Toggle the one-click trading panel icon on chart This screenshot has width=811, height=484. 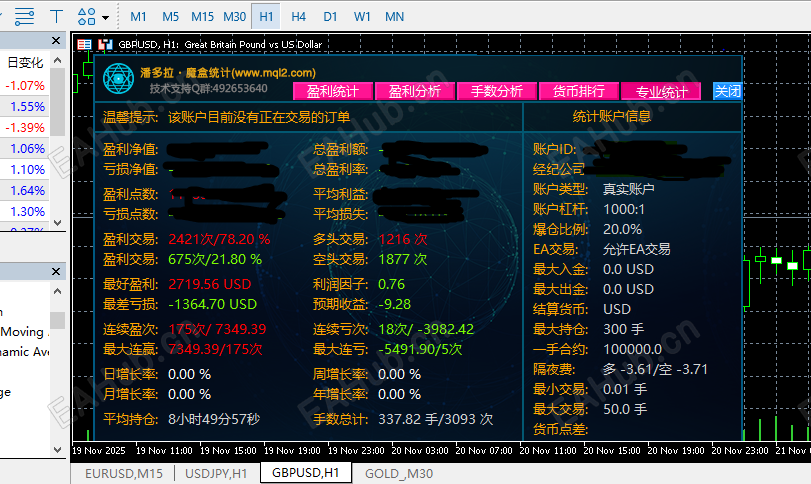pyautogui.click(x=84, y=44)
